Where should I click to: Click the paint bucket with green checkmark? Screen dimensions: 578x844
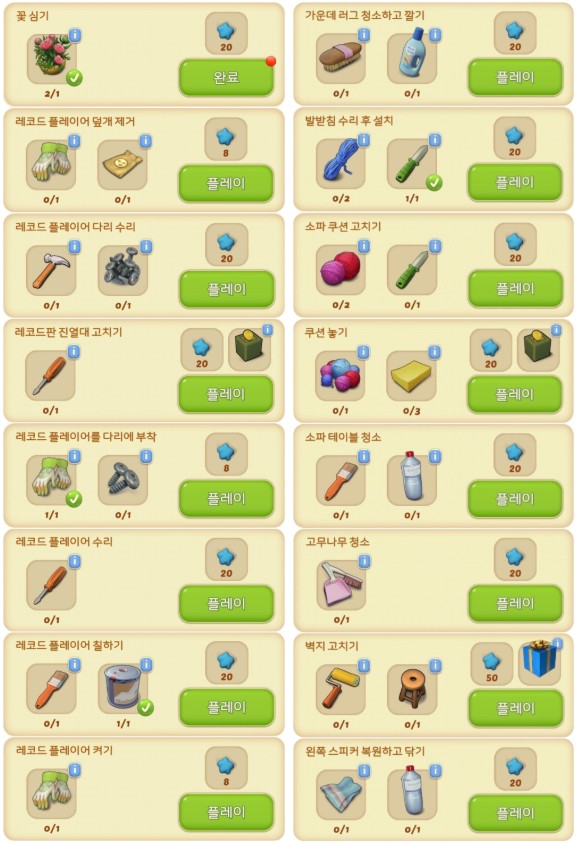(123, 688)
